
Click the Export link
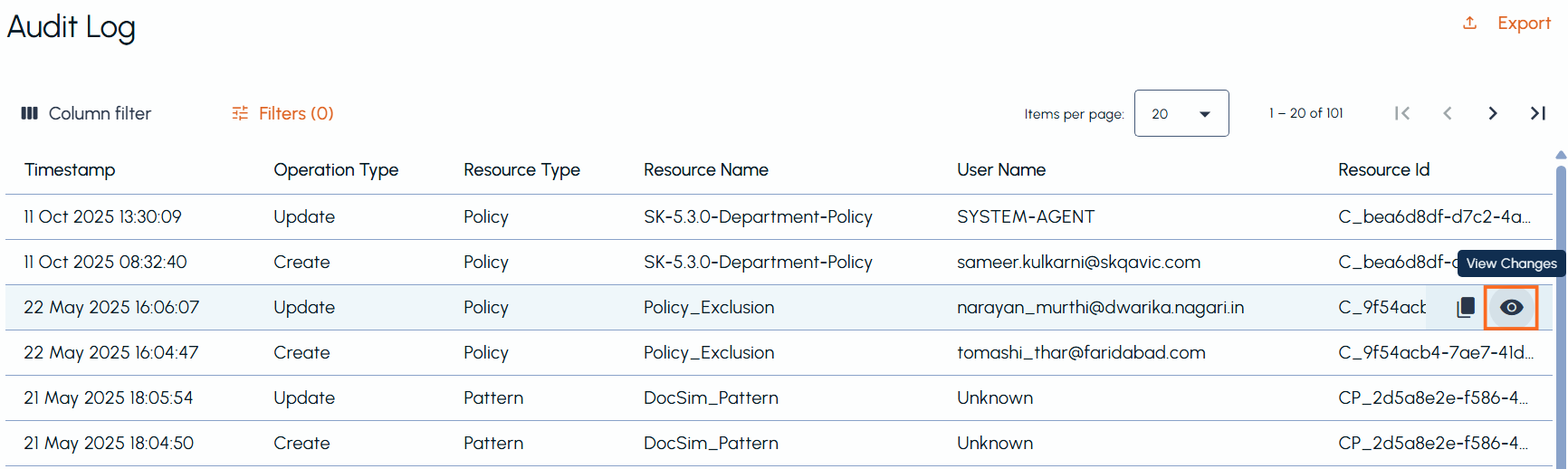[1524, 23]
